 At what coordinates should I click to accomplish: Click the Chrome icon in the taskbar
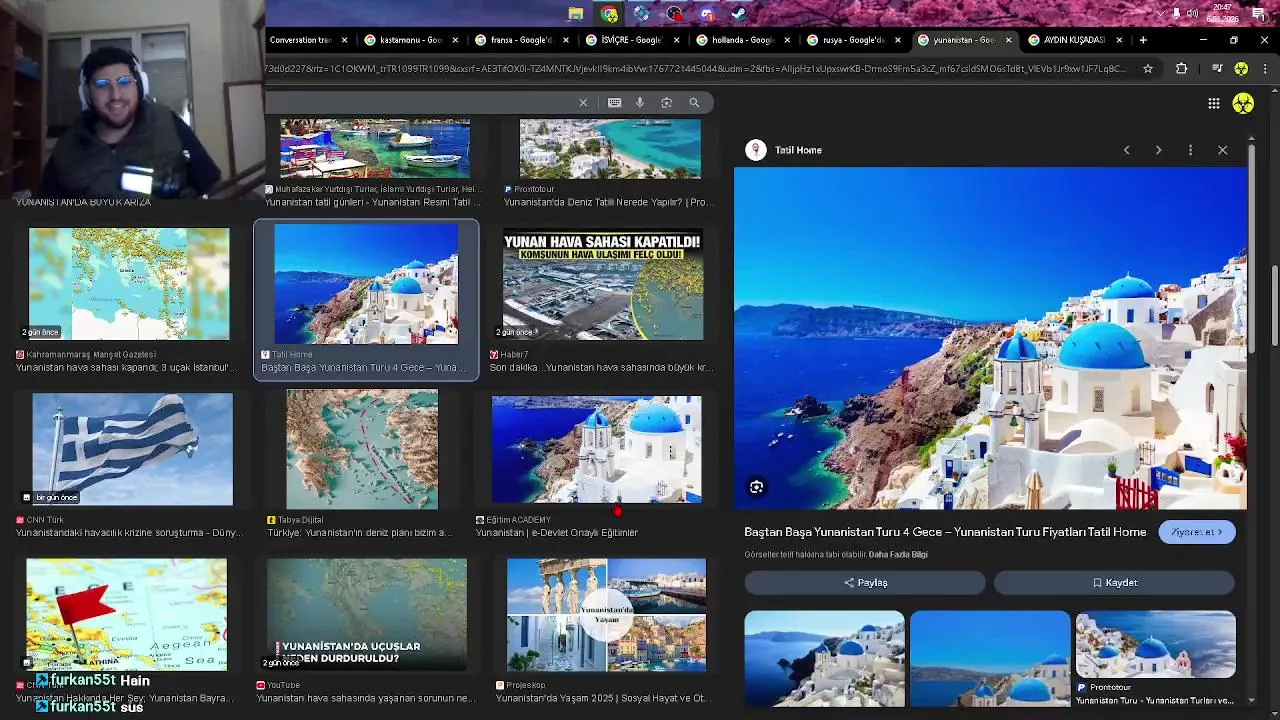[609, 14]
